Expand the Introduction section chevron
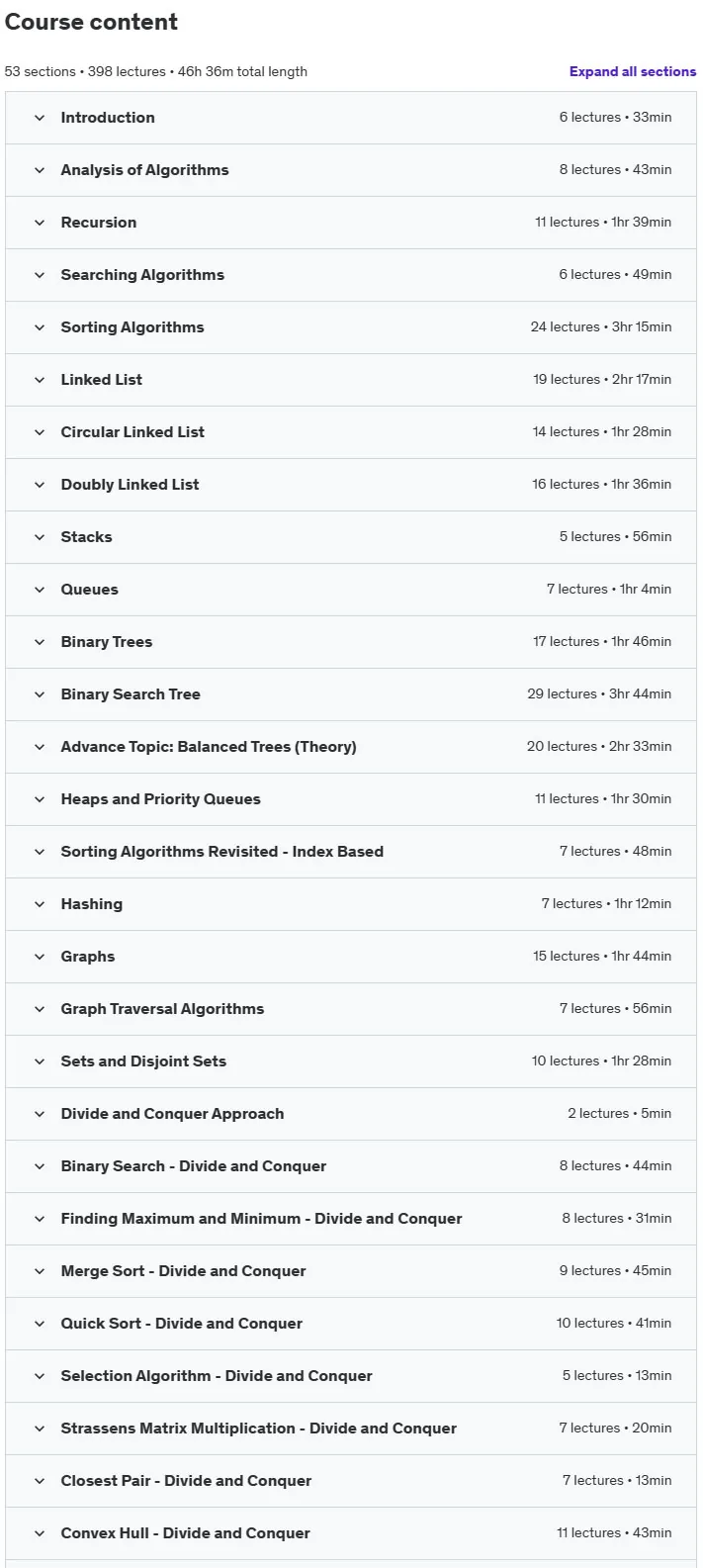The width and height of the screenshot is (703, 1568). (x=40, y=118)
